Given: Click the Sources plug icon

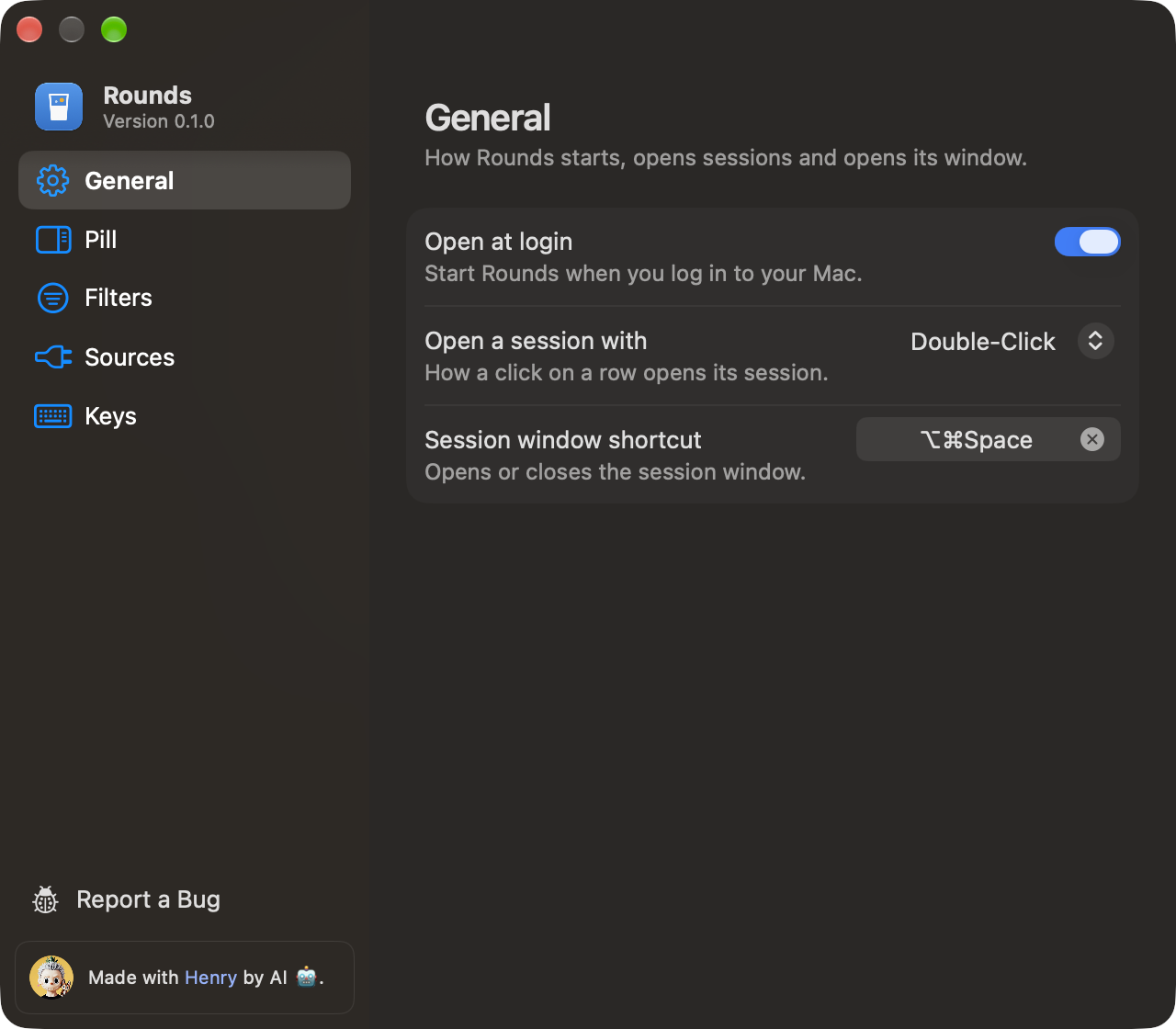Looking at the screenshot, I should pyautogui.click(x=53, y=356).
